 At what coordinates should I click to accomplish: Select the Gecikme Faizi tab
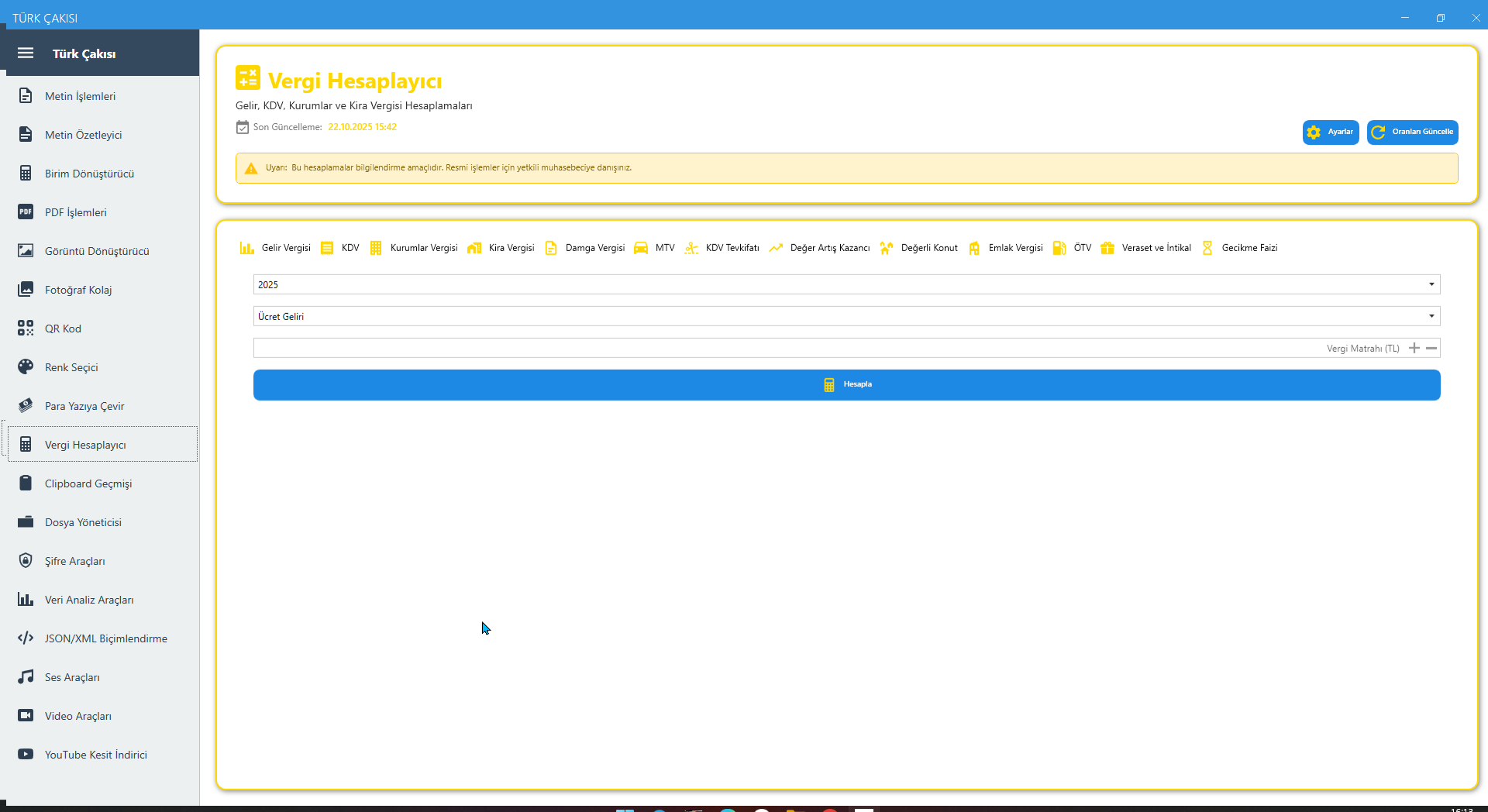(x=1240, y=248)
